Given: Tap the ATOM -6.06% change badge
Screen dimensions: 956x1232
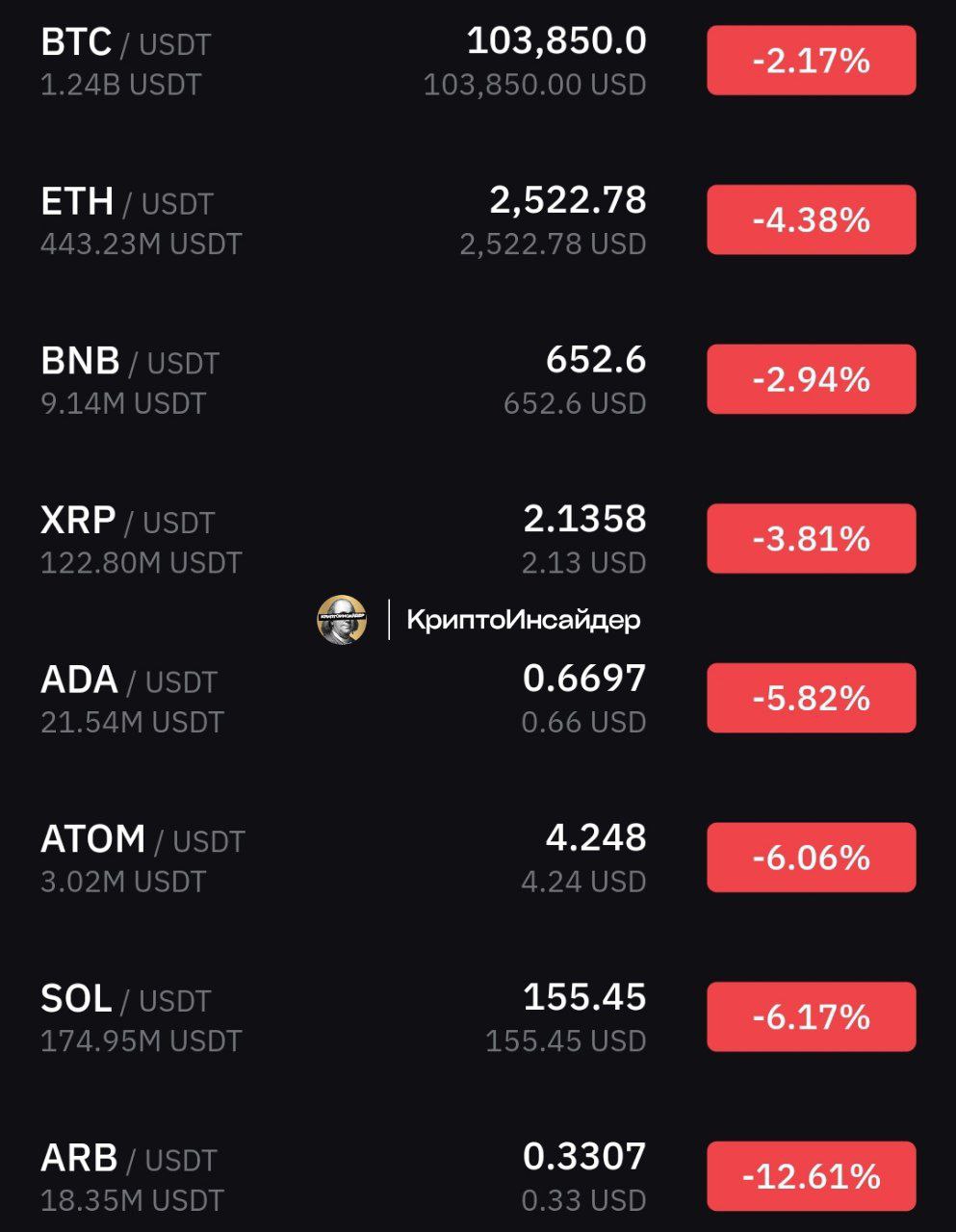Looking at the screenshot, I should click(x=811, y=857).
